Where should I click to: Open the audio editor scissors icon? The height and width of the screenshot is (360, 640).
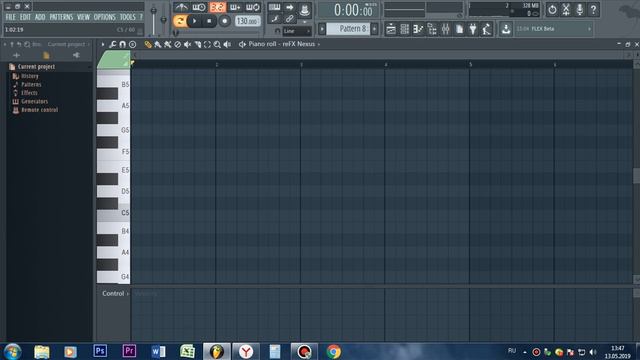pyautogui.click(x=566, y=9)
